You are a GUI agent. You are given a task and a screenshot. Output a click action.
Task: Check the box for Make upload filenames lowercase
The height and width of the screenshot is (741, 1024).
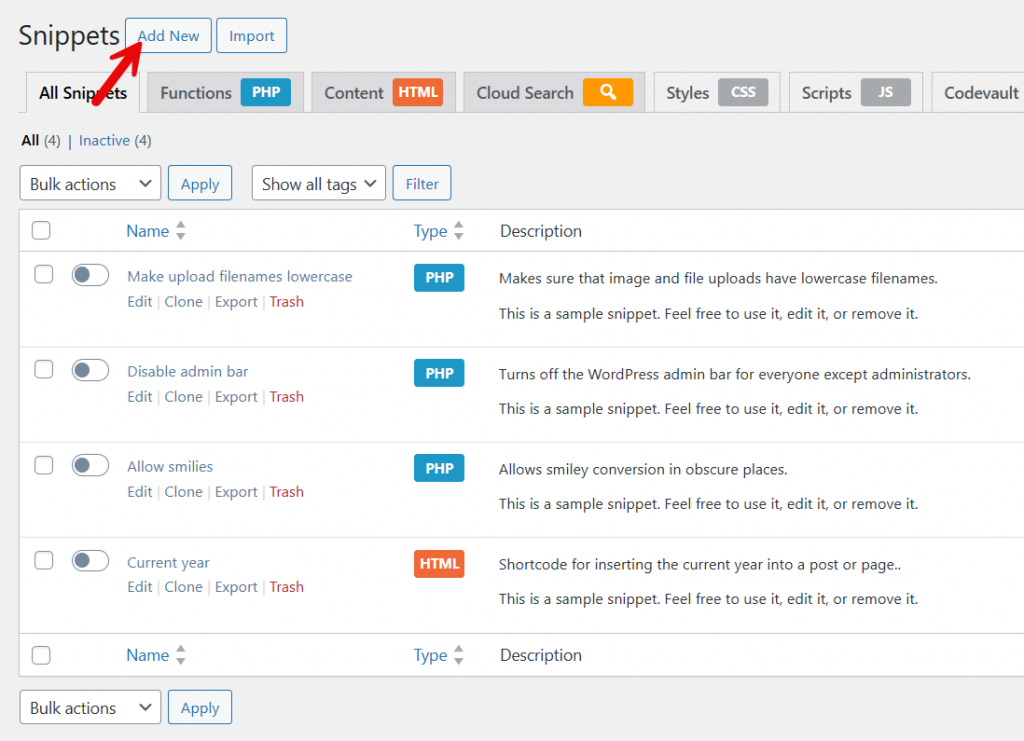coord(43,274)
